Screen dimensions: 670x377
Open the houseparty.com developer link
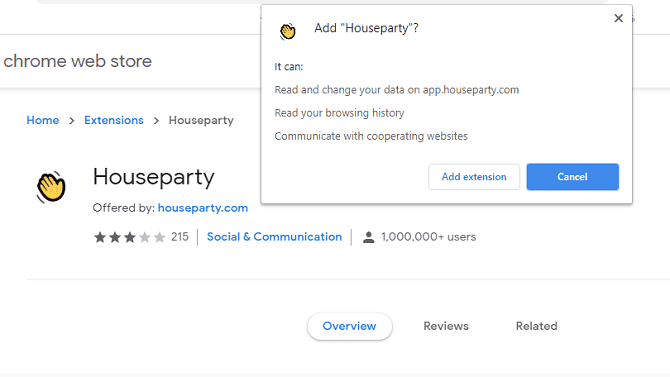tap(203, 208)
